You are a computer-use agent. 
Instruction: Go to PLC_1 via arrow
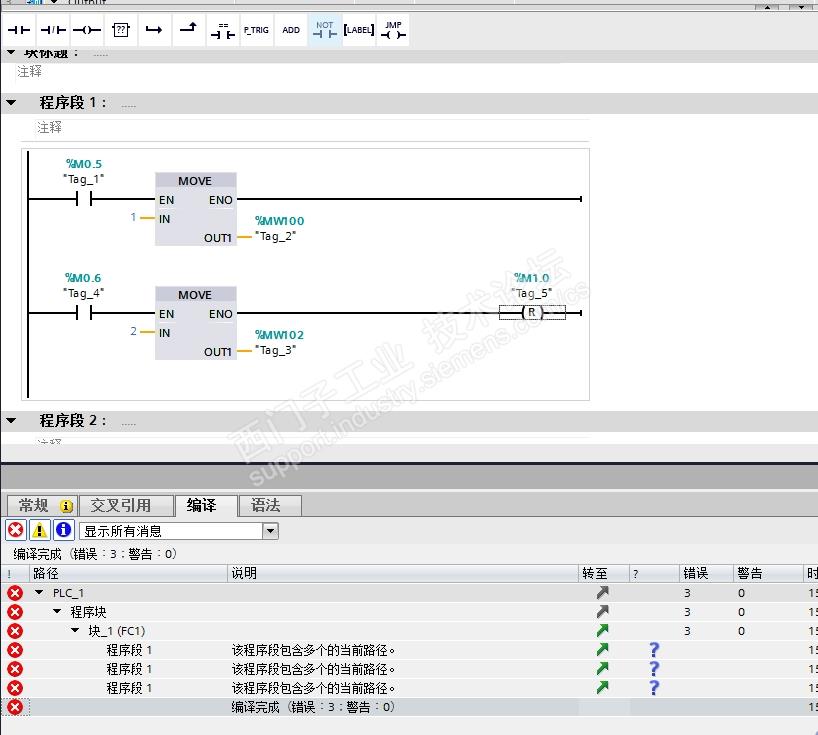(x=603, y=593)
